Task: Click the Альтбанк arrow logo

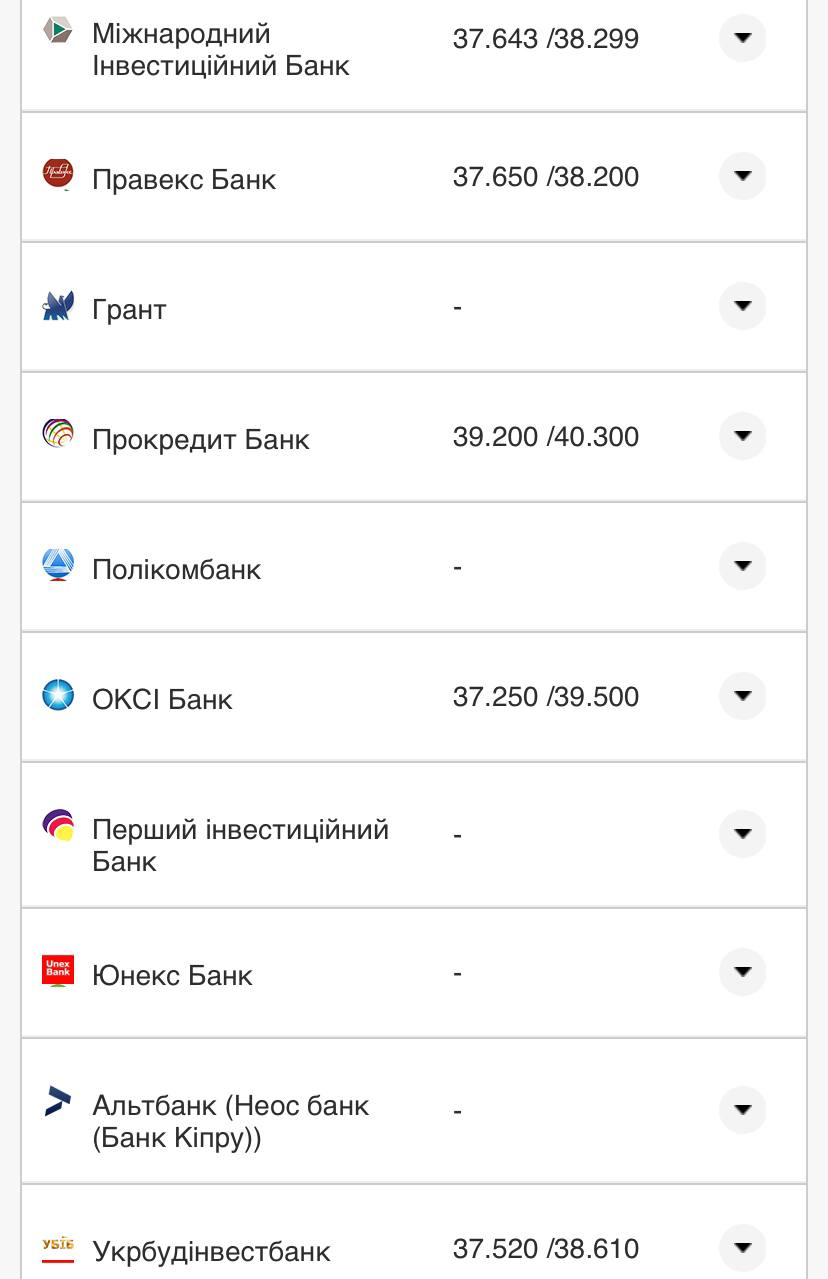Action: (56, 1100)
